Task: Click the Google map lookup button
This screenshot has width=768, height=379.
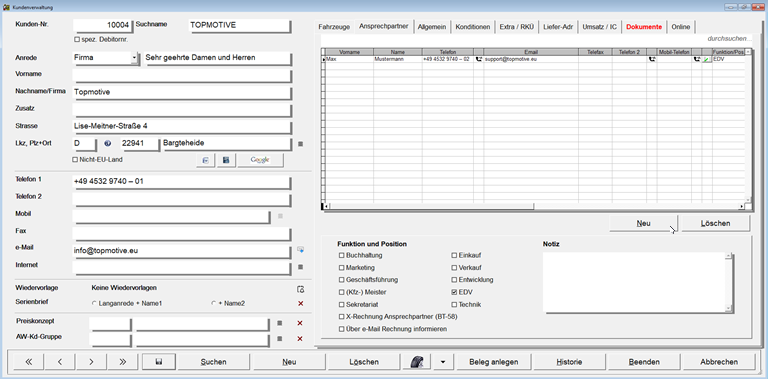Action: 260,160
